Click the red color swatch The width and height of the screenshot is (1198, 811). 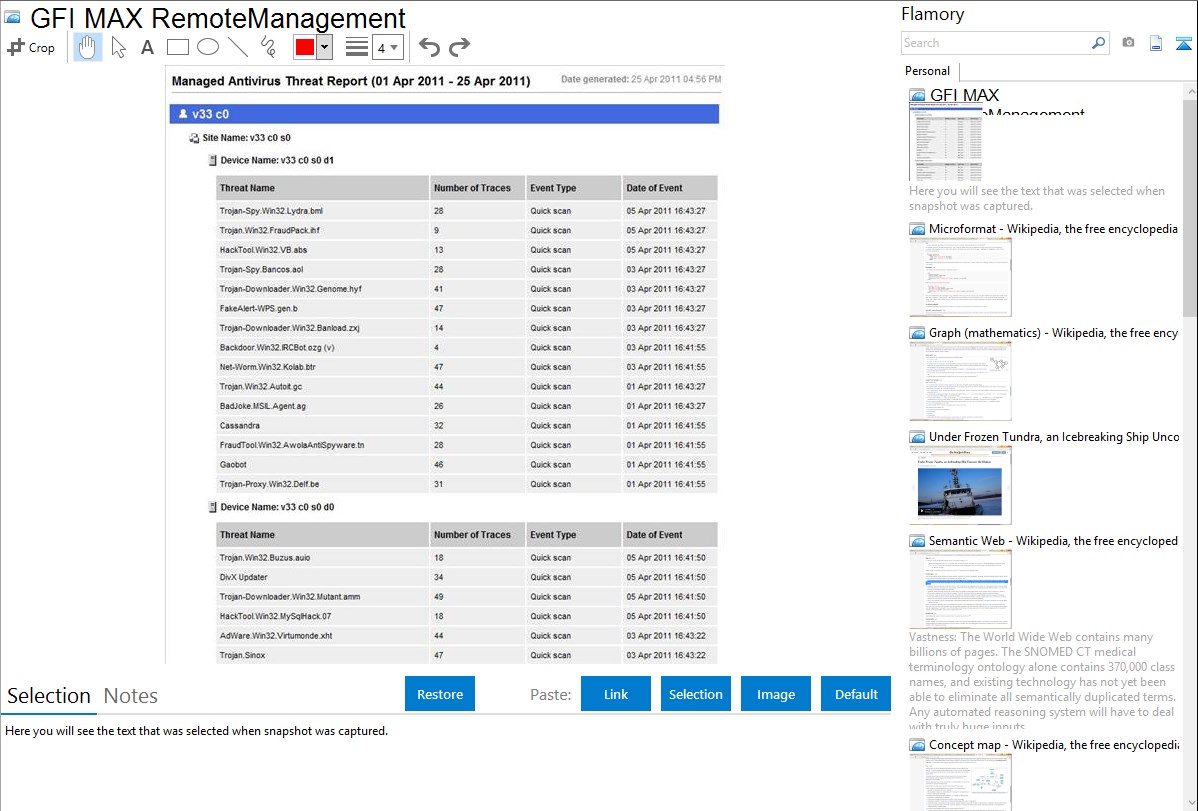point(305,47)
